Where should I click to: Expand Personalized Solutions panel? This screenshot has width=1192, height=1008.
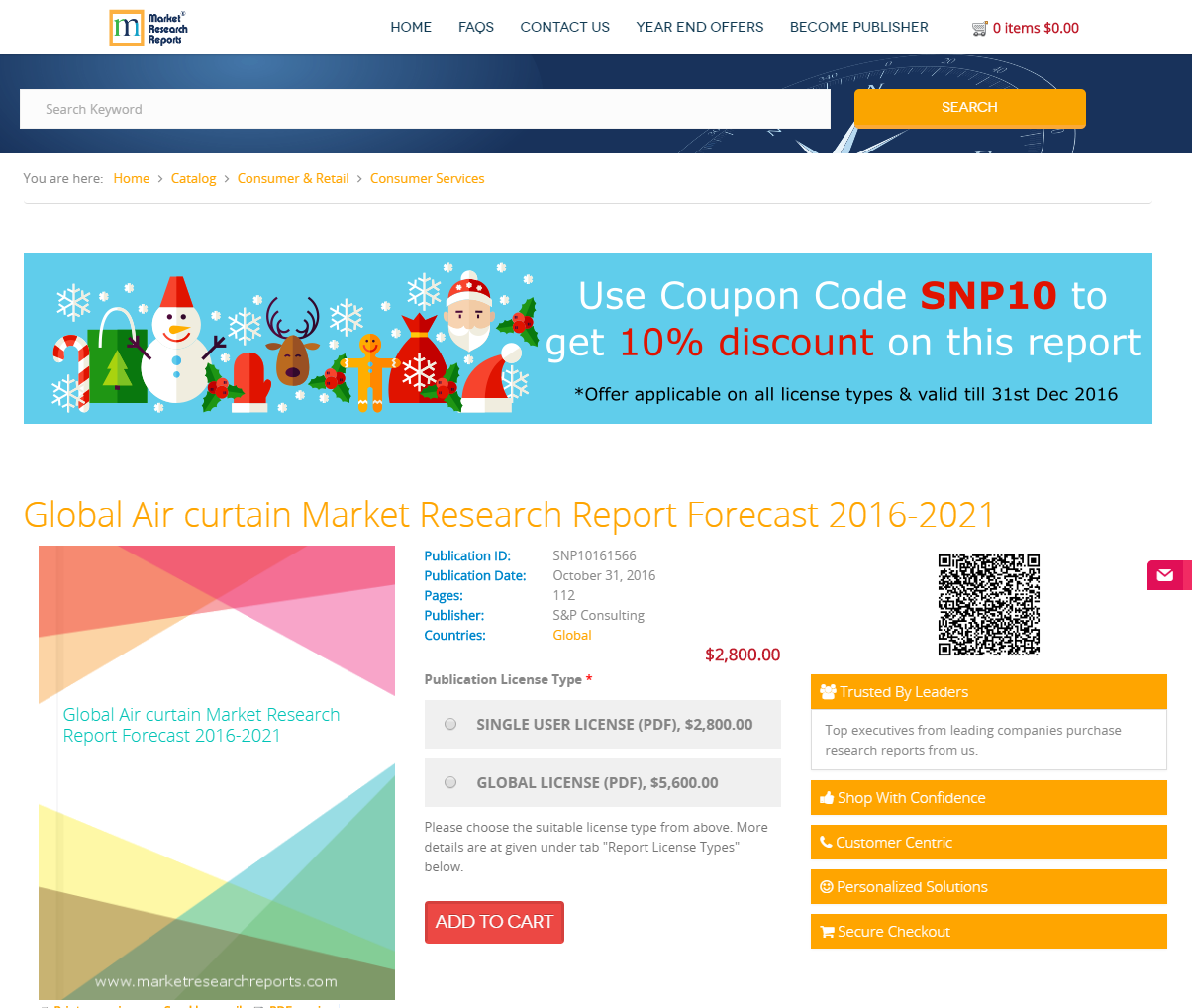989,887
